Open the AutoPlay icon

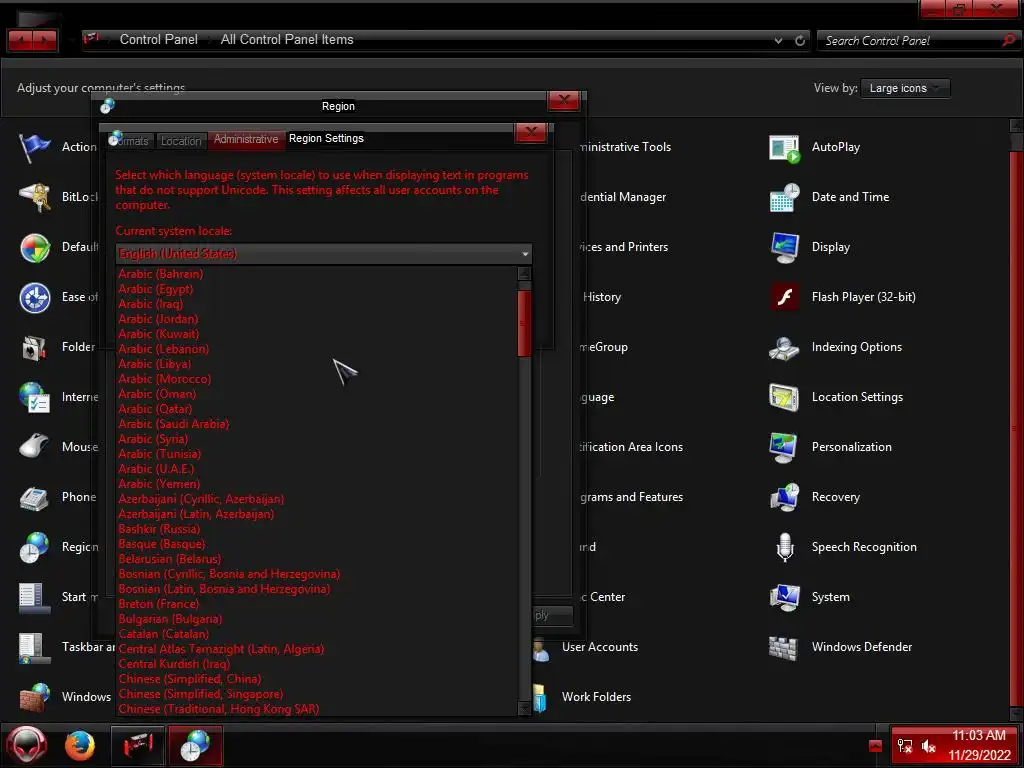[x=784, y=148]
